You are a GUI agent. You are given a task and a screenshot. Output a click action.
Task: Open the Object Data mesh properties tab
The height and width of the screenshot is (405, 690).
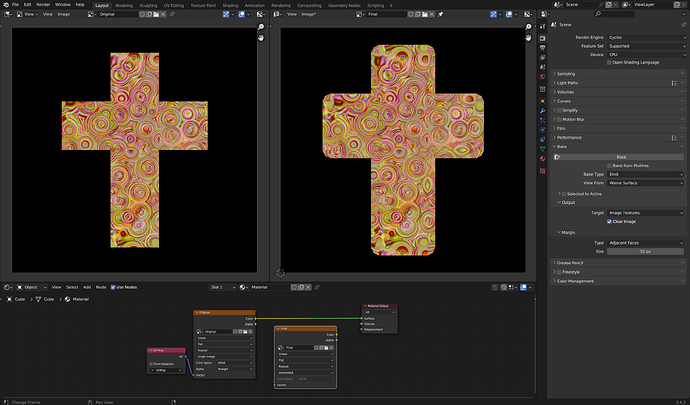tap(543, 149)
